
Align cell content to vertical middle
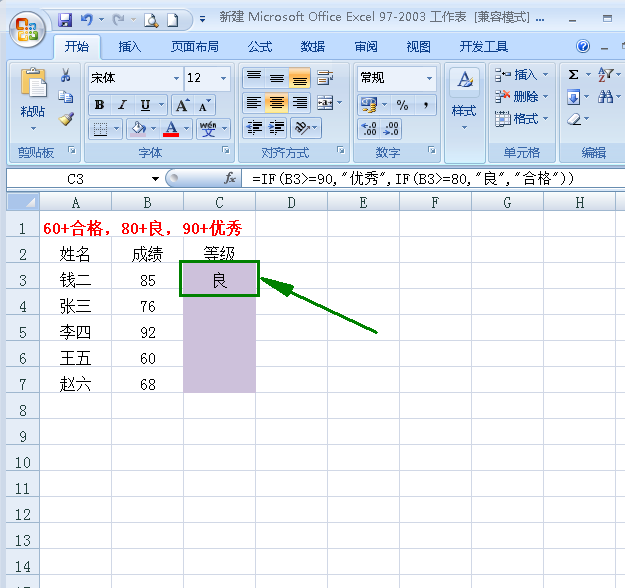(x=277, y=77)
